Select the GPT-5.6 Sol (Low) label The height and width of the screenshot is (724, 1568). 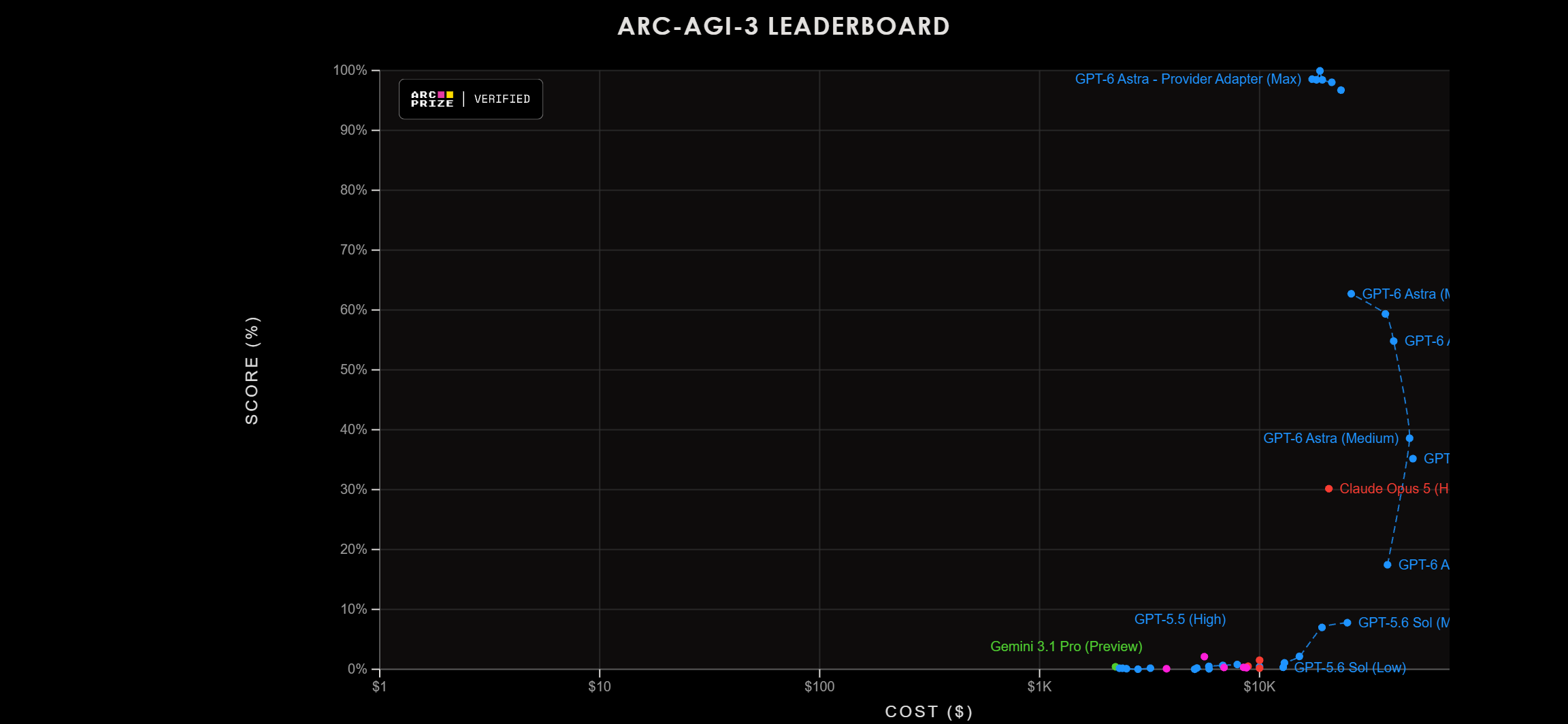(1350, 668)
